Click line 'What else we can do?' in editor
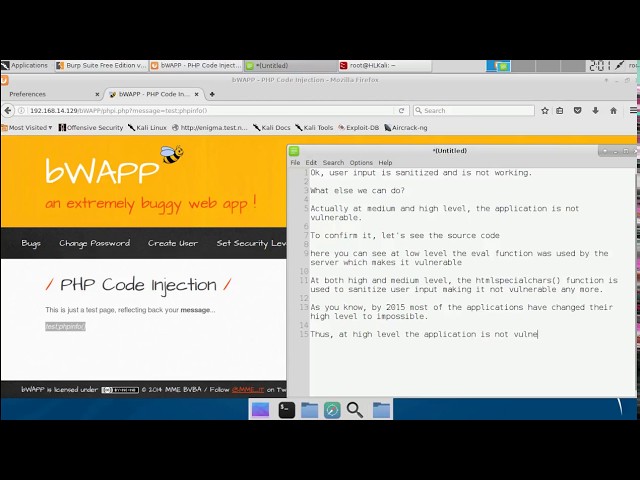The image size is (640, 480). (358, 191)
